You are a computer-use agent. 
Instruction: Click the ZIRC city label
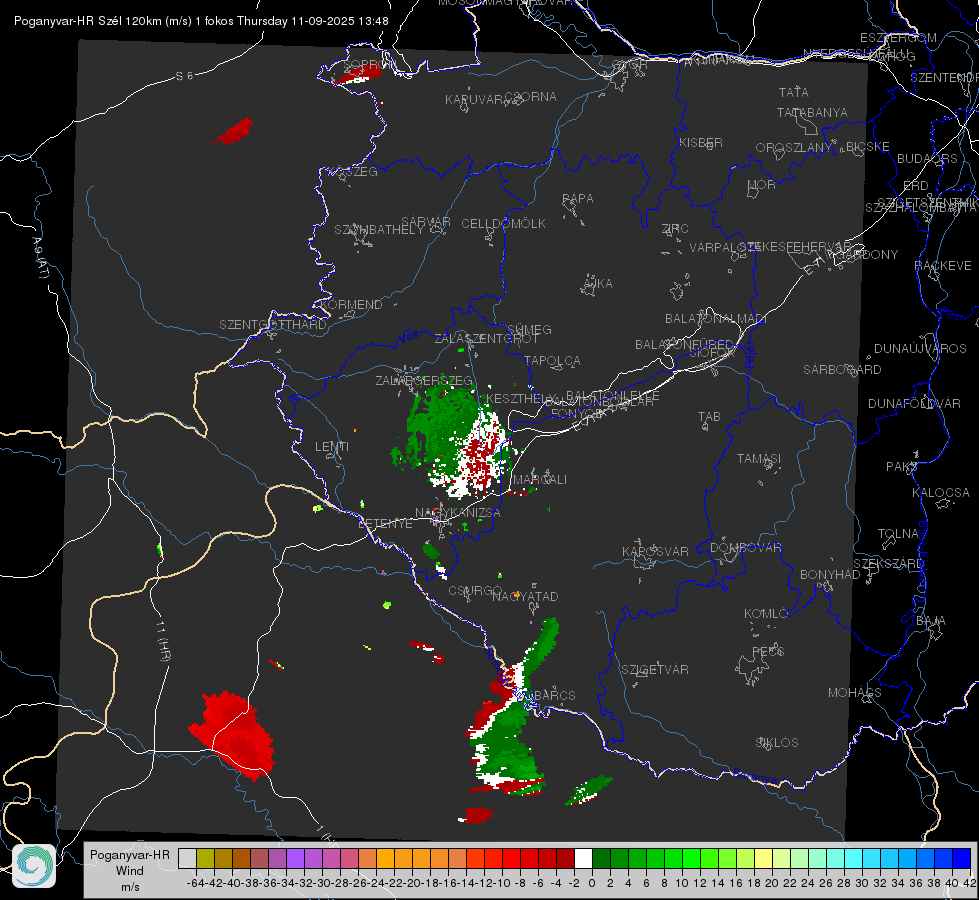tap(675, 229)
